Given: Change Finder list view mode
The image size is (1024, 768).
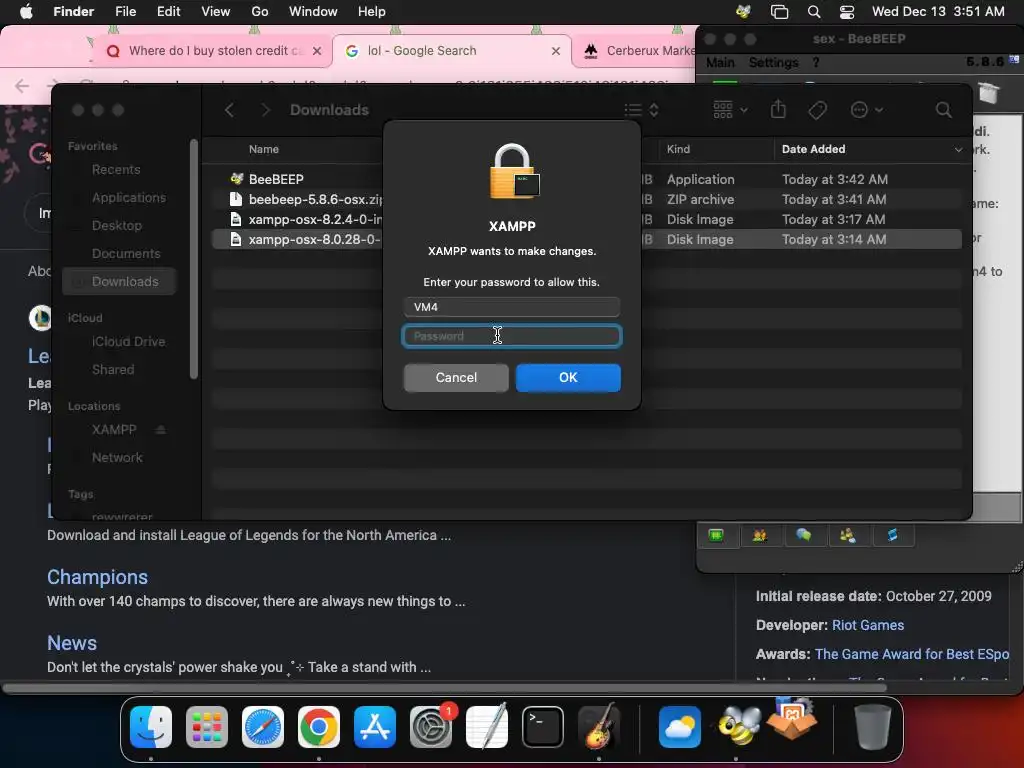Looking at the screenshot, I should [x=641, y=110].
